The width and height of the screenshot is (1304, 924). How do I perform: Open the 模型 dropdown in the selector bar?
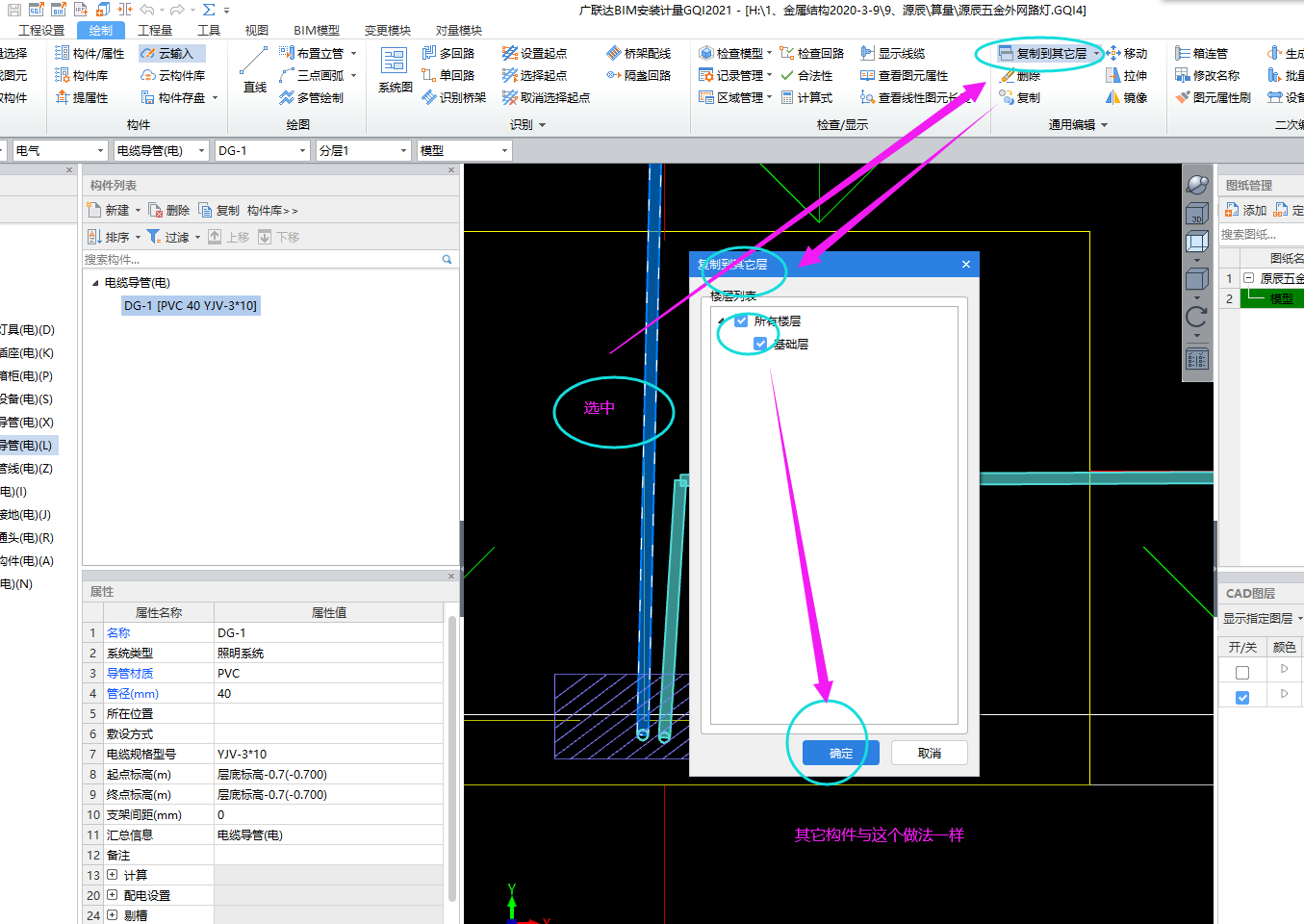pyautogui.click(x=464, y=150)
